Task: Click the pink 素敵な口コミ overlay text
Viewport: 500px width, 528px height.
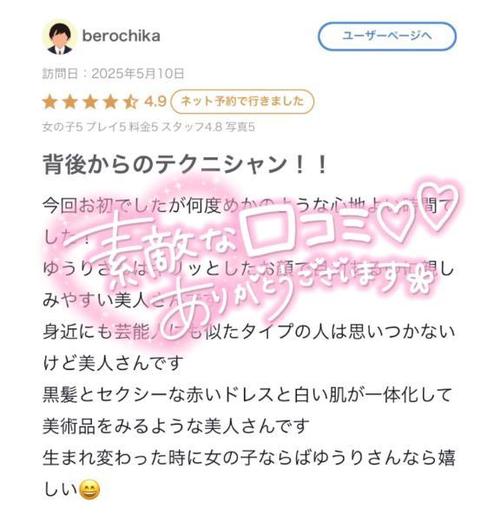Action: (219, 237)
